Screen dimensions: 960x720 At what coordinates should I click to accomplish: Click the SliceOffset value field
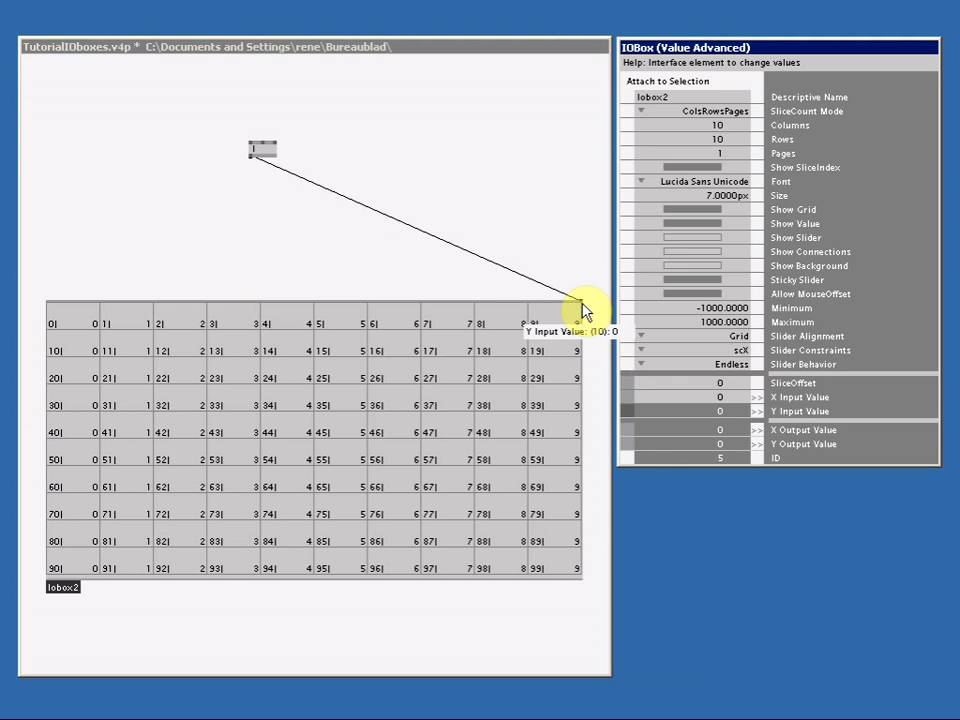pos(692,383)
